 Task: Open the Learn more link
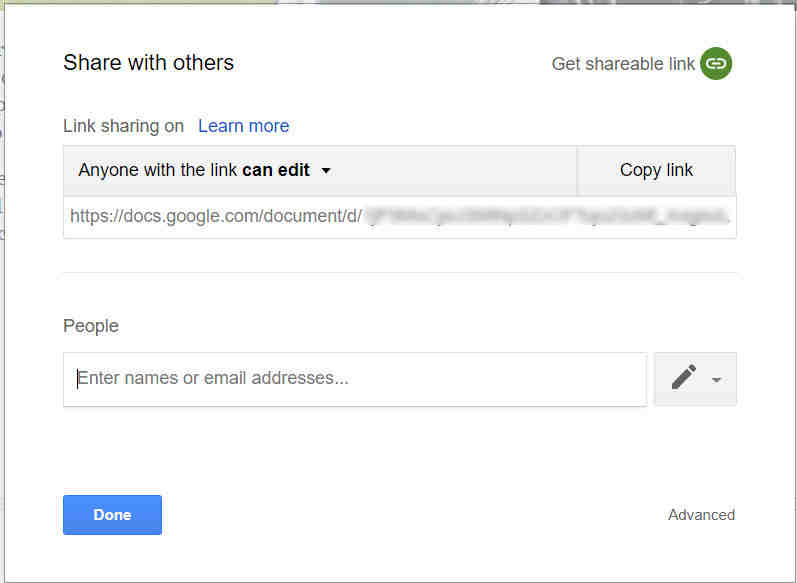tap(243, 126)
